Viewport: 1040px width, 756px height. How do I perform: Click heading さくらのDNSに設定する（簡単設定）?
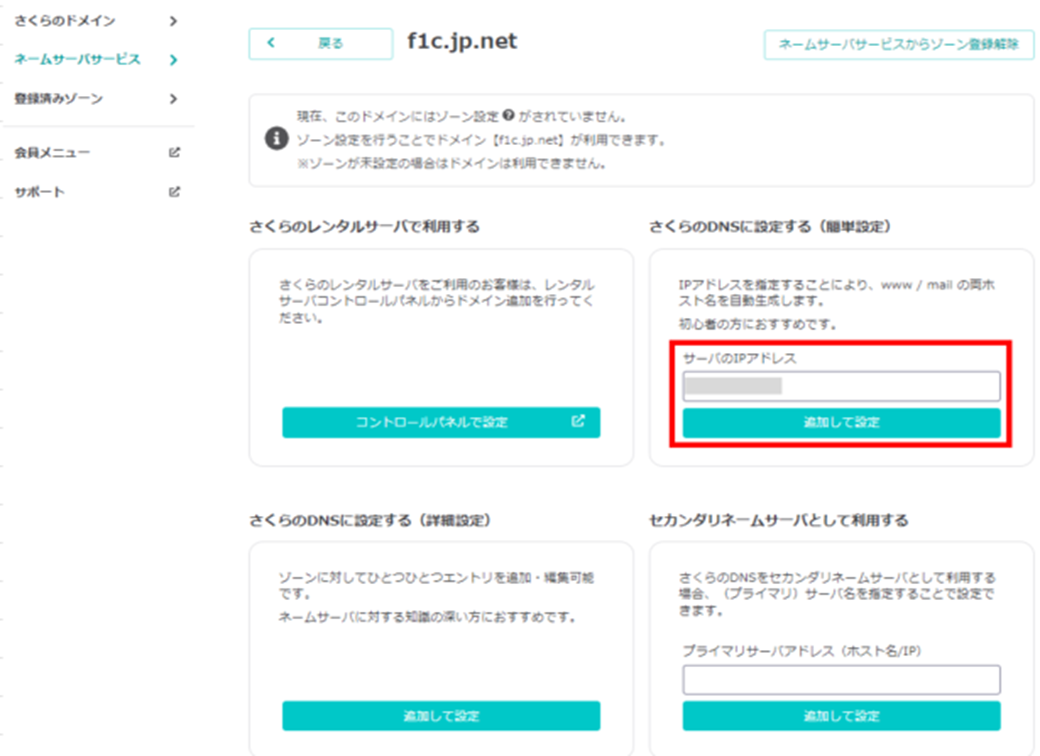coord(769,227)
